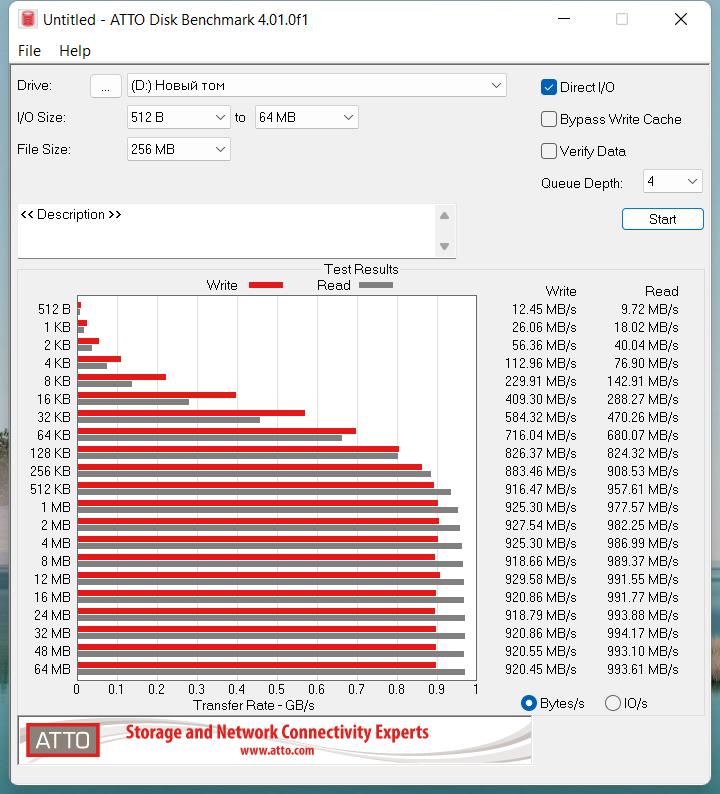Select the Bytes/s radio button
720x794 pixels.
(529, 703)
